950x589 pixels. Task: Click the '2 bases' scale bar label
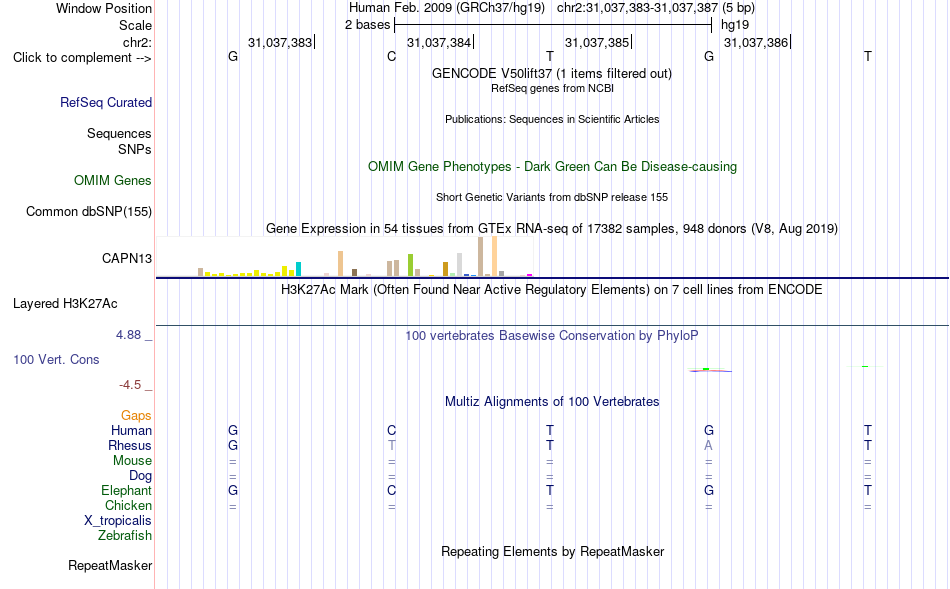[368, 25]
